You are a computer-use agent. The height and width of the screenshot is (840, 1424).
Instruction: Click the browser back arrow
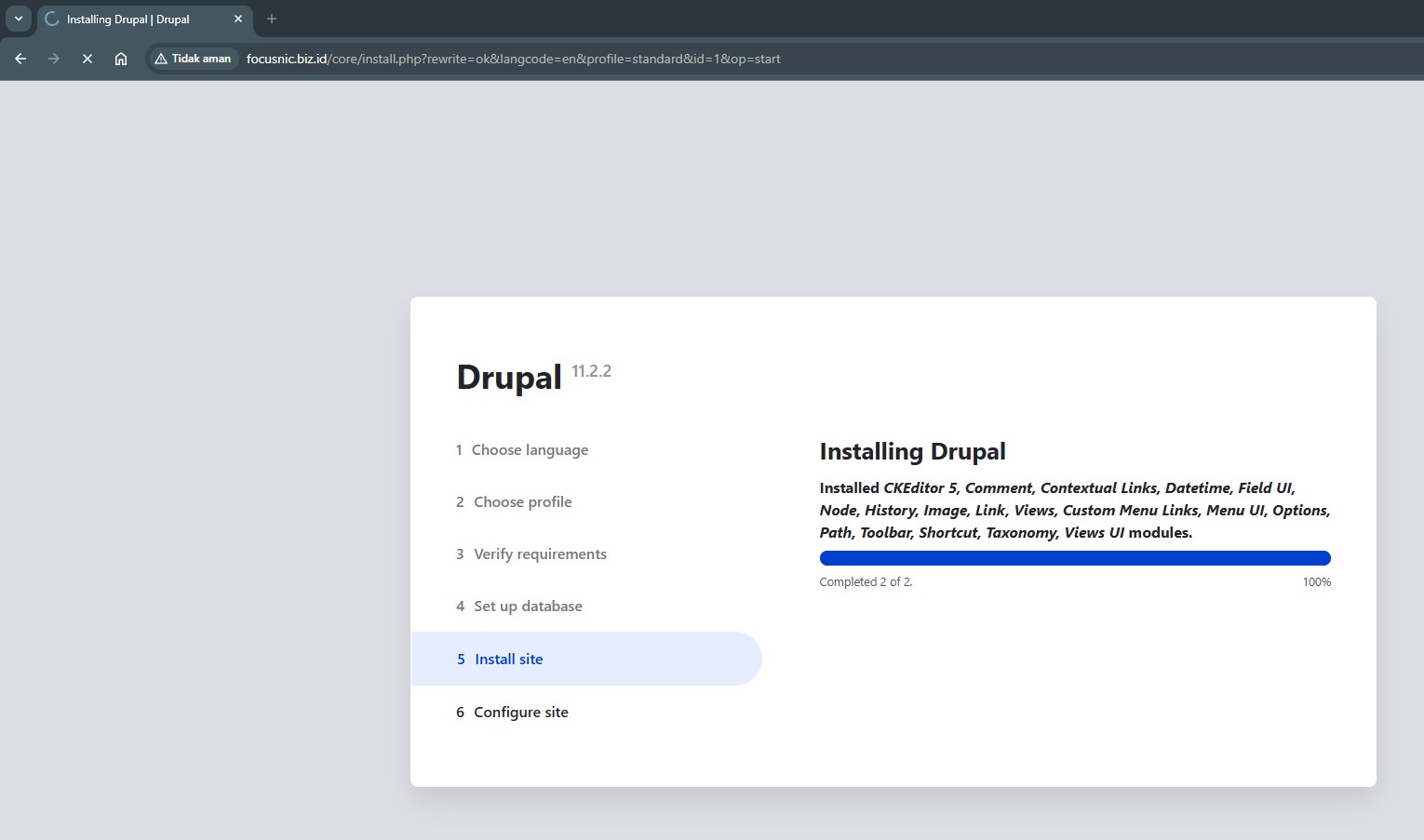coord(20,59)
